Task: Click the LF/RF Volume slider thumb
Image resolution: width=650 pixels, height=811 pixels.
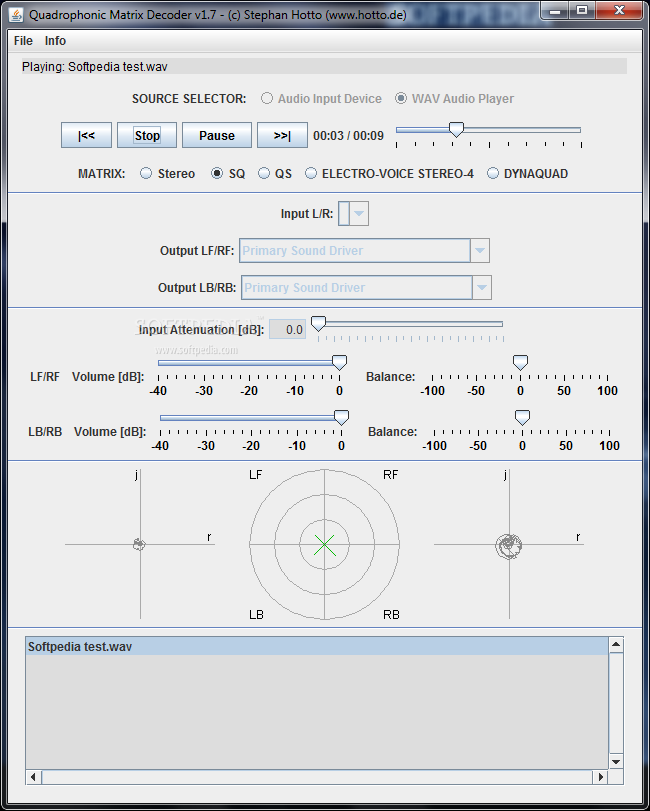Action: tap(339, 363)
